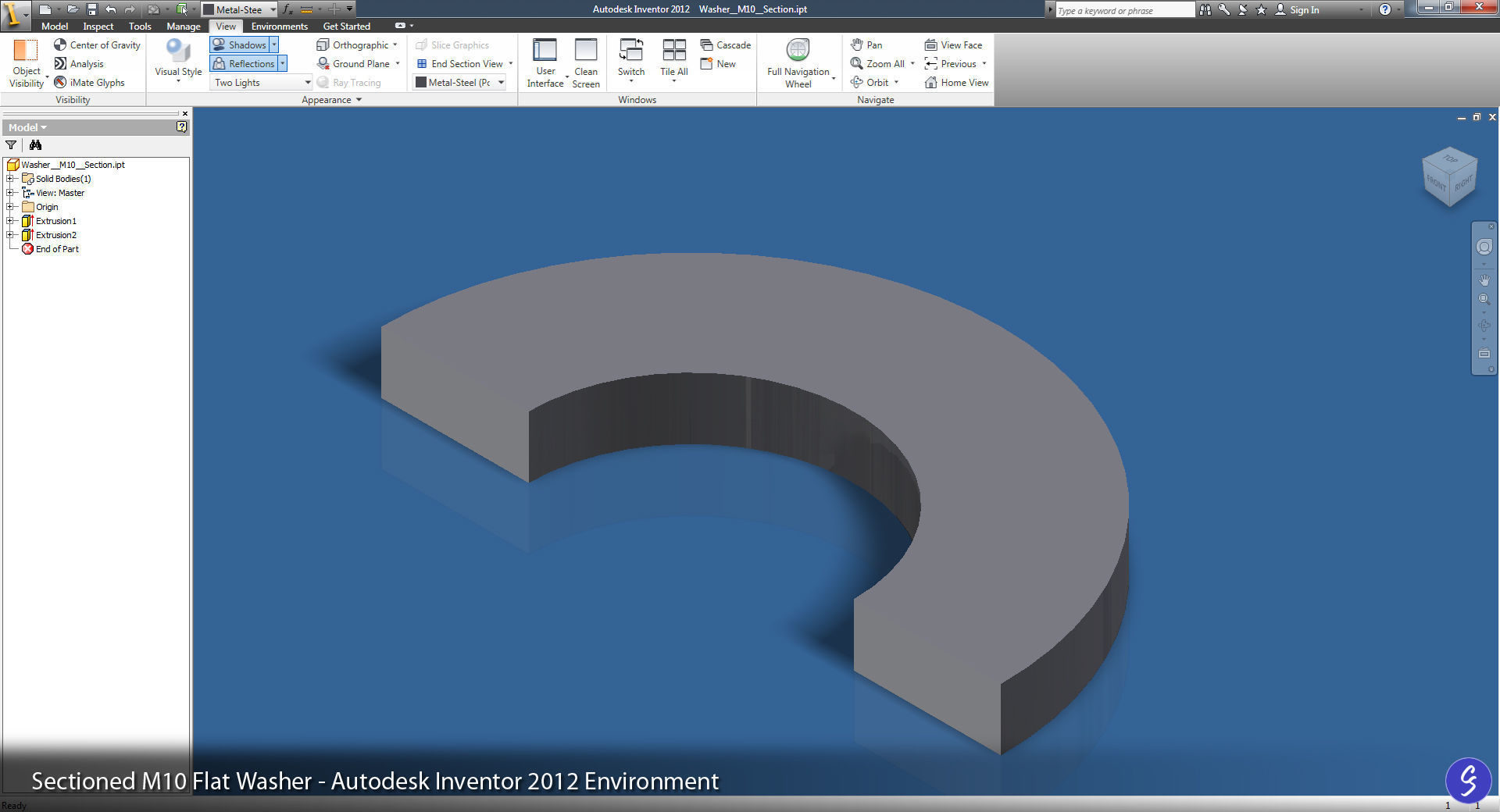Open the fx Parameters tool
1500x812 pixels.
(287, 9)
